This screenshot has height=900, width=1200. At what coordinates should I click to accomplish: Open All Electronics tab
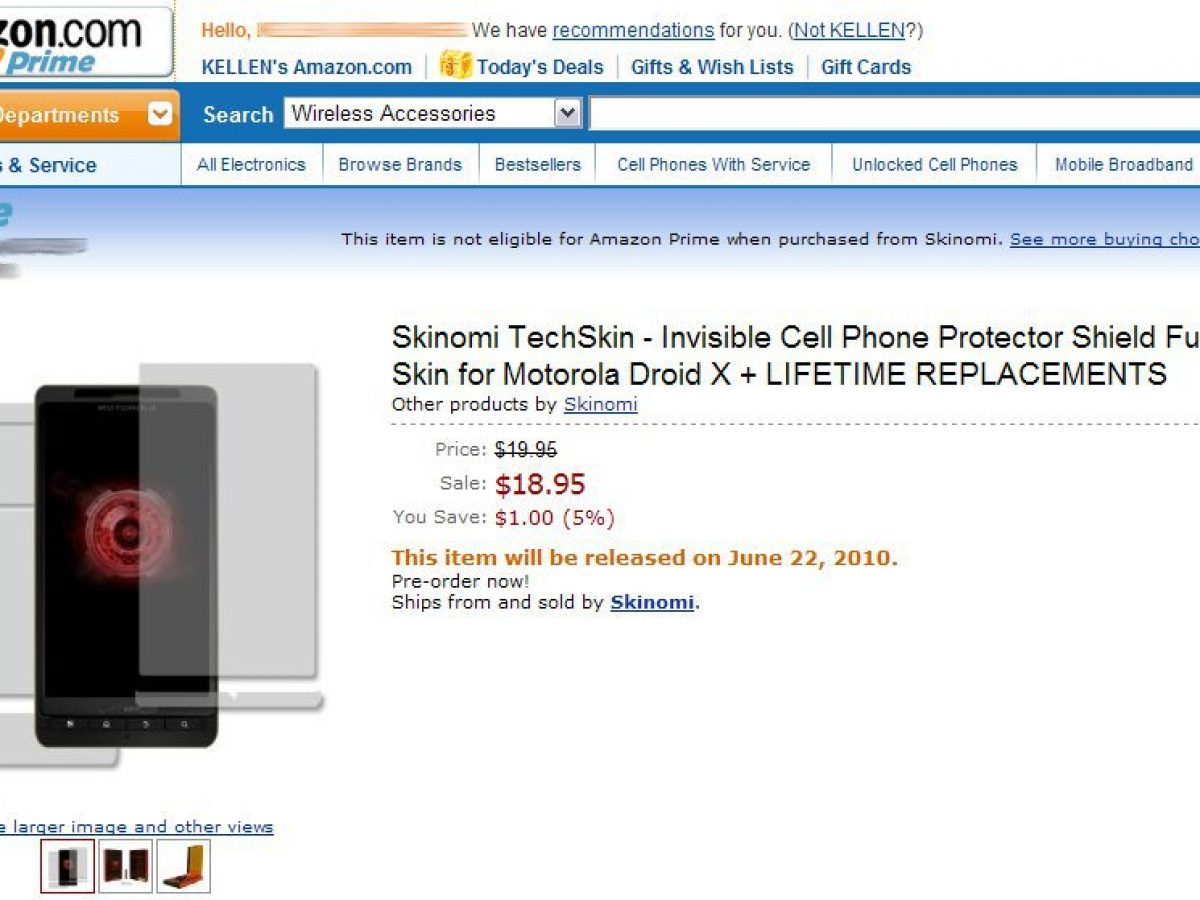point(251,165)
